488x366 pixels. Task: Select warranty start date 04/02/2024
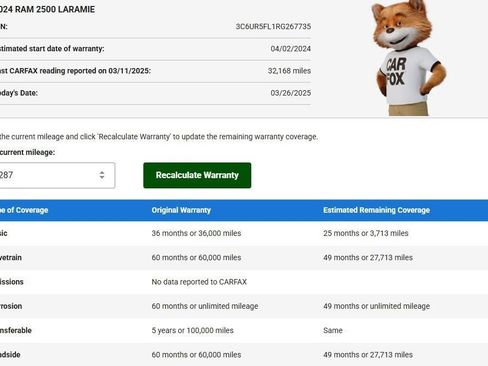pos(291,49)
